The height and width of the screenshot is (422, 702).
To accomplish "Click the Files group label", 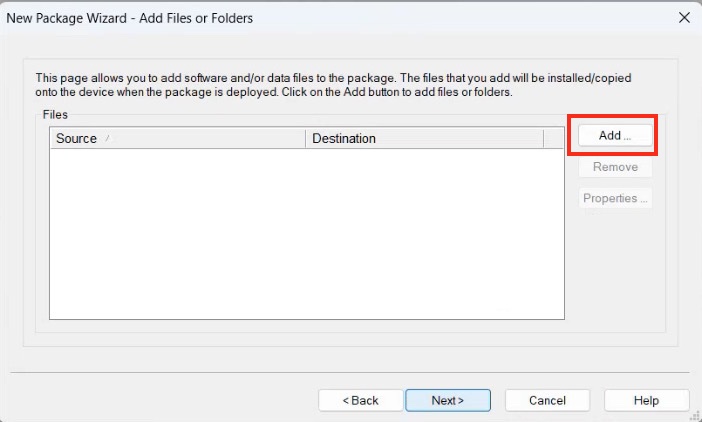I will 56,115.
